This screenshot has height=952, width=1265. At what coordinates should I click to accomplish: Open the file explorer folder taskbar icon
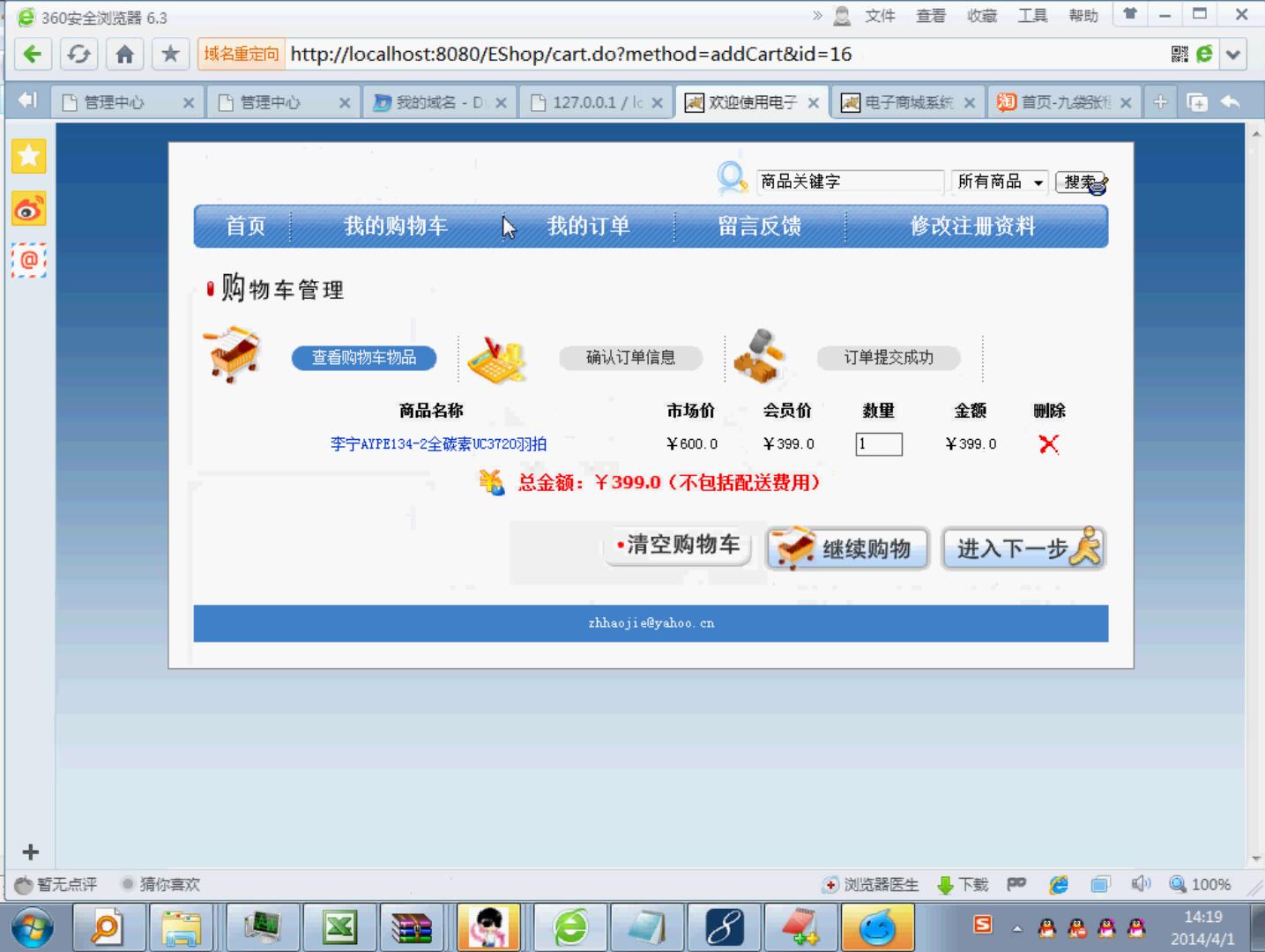tap(182, 928)
